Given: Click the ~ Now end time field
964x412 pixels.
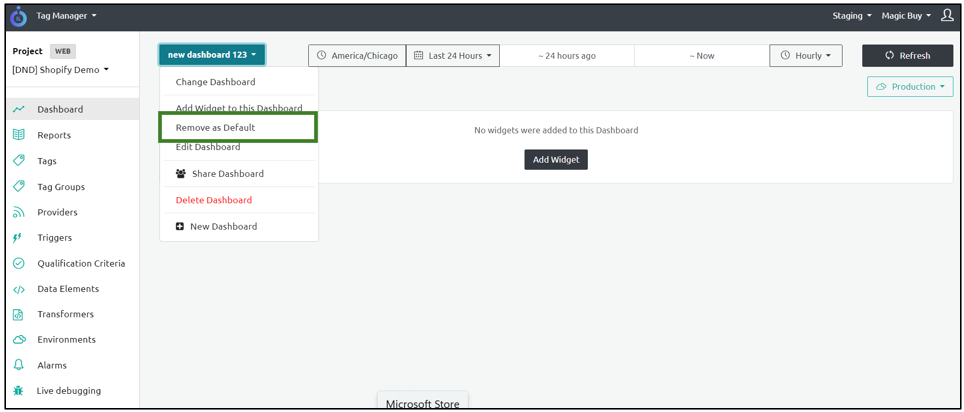Looking at the screenshot, I should (x=701, y=55).
